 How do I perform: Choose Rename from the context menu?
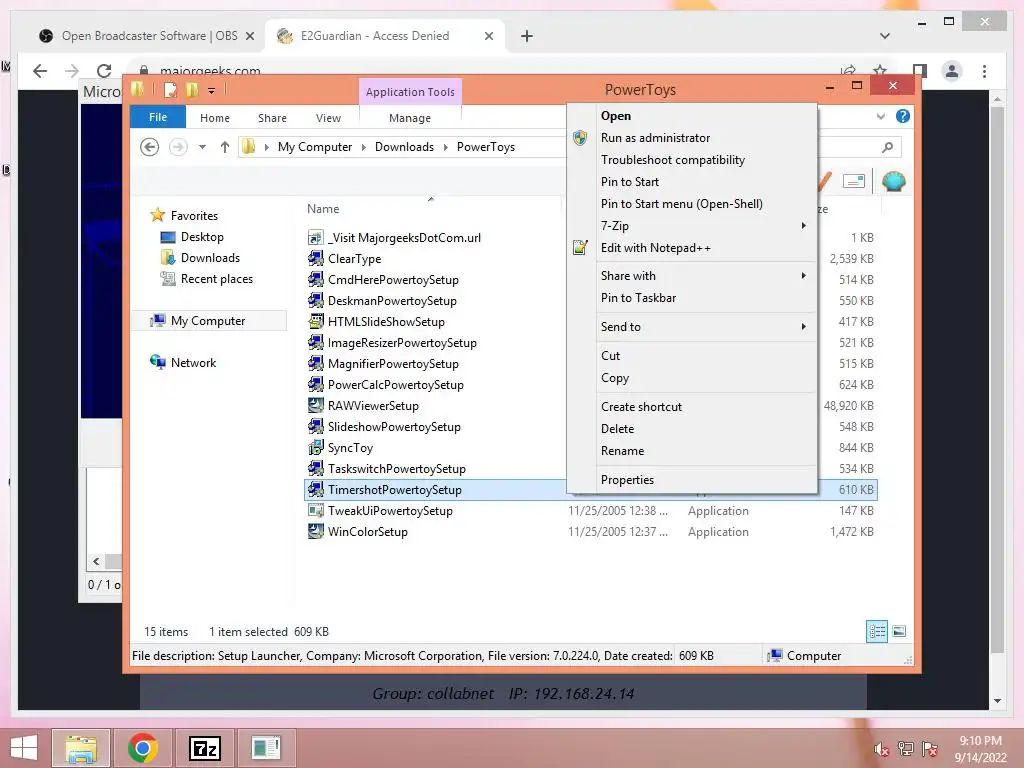pos(692,451)
